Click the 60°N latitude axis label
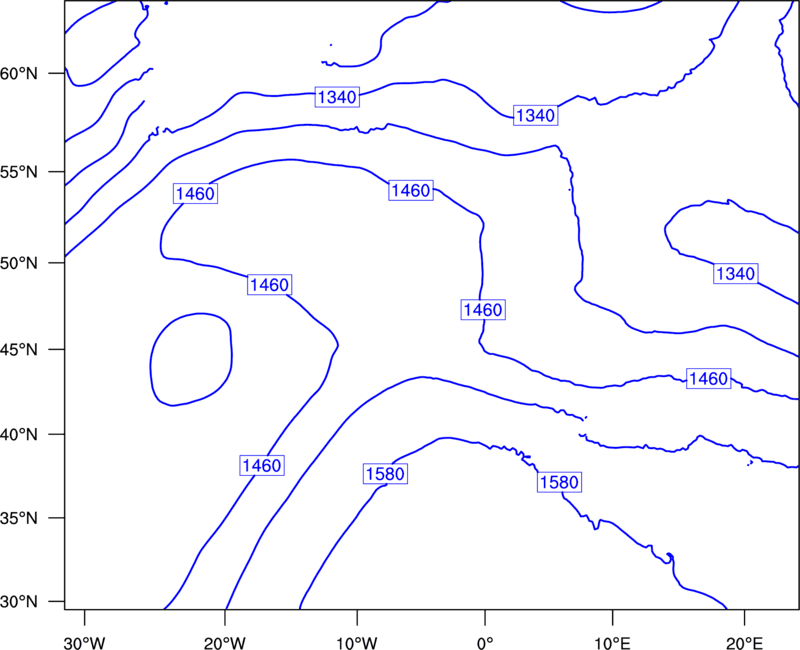 click(19, 74)
